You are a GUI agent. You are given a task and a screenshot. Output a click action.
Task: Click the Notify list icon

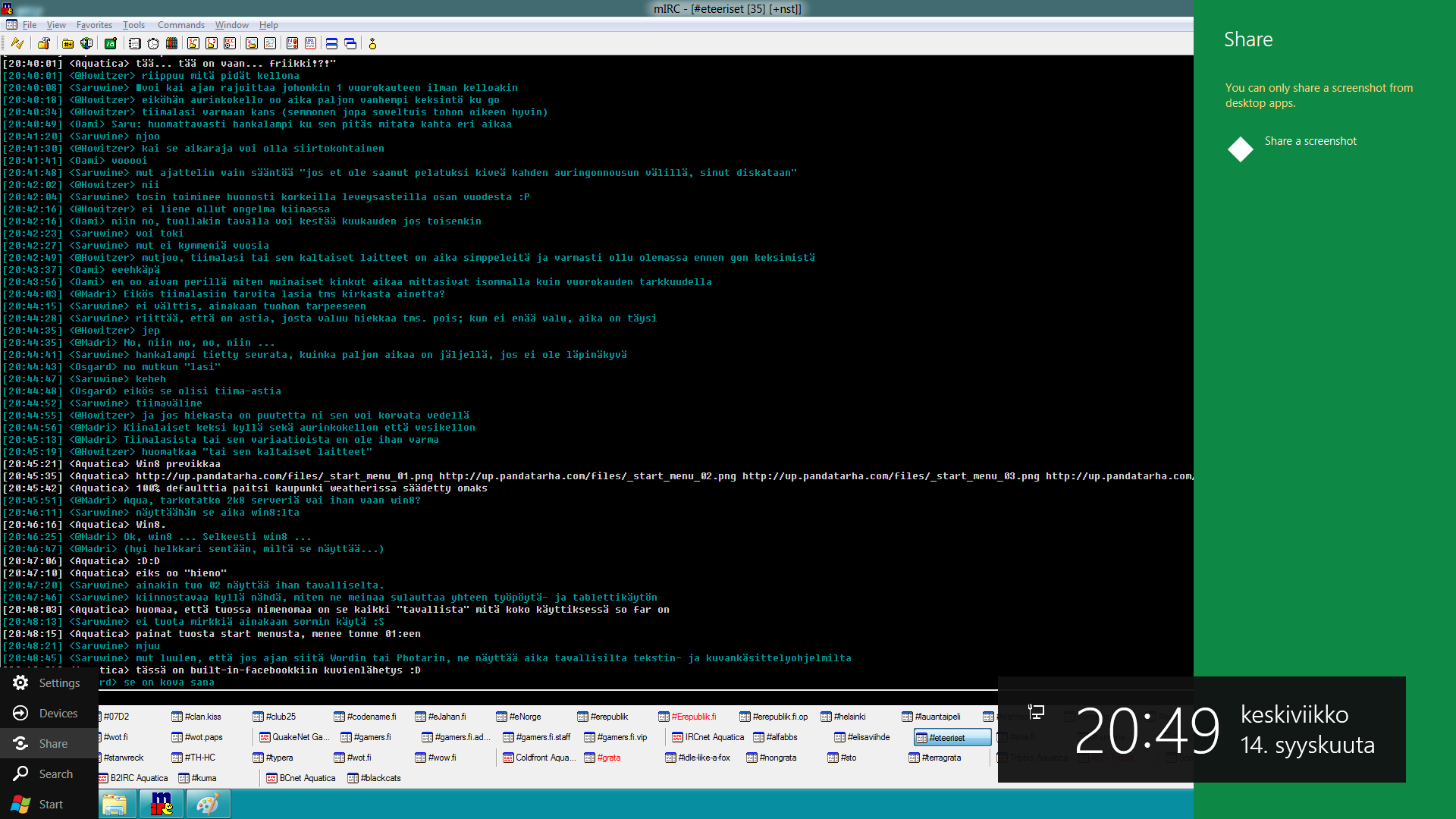pyautogui.click(x=292, y=43)
